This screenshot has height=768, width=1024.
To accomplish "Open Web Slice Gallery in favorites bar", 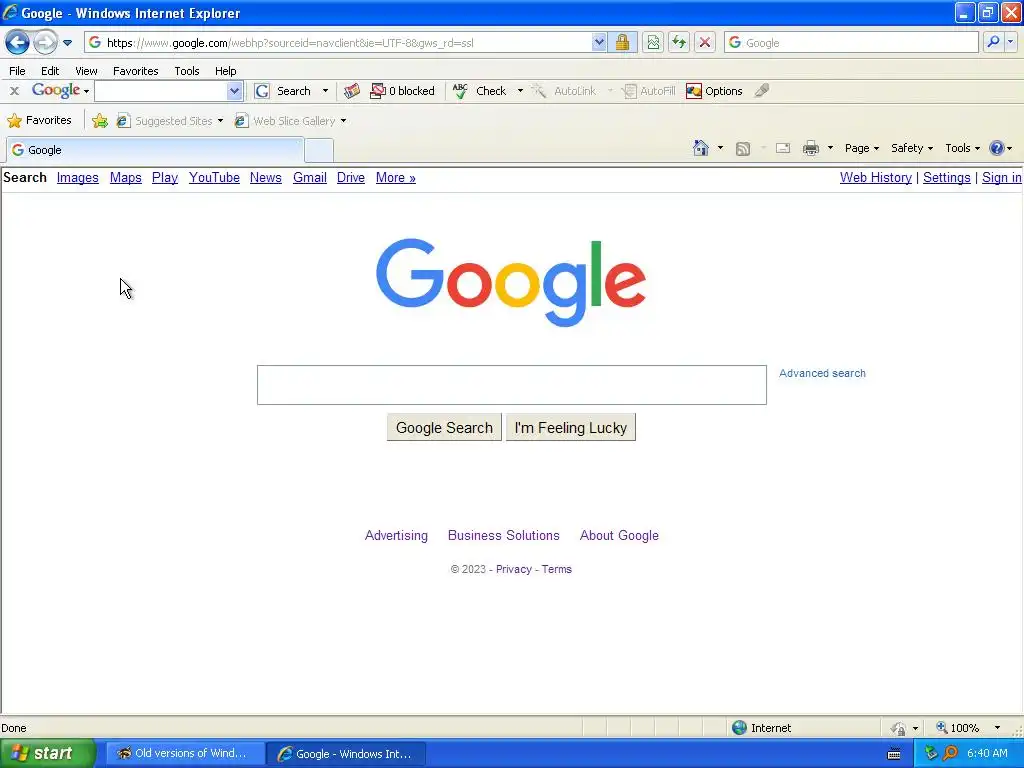I will point(291,121).
